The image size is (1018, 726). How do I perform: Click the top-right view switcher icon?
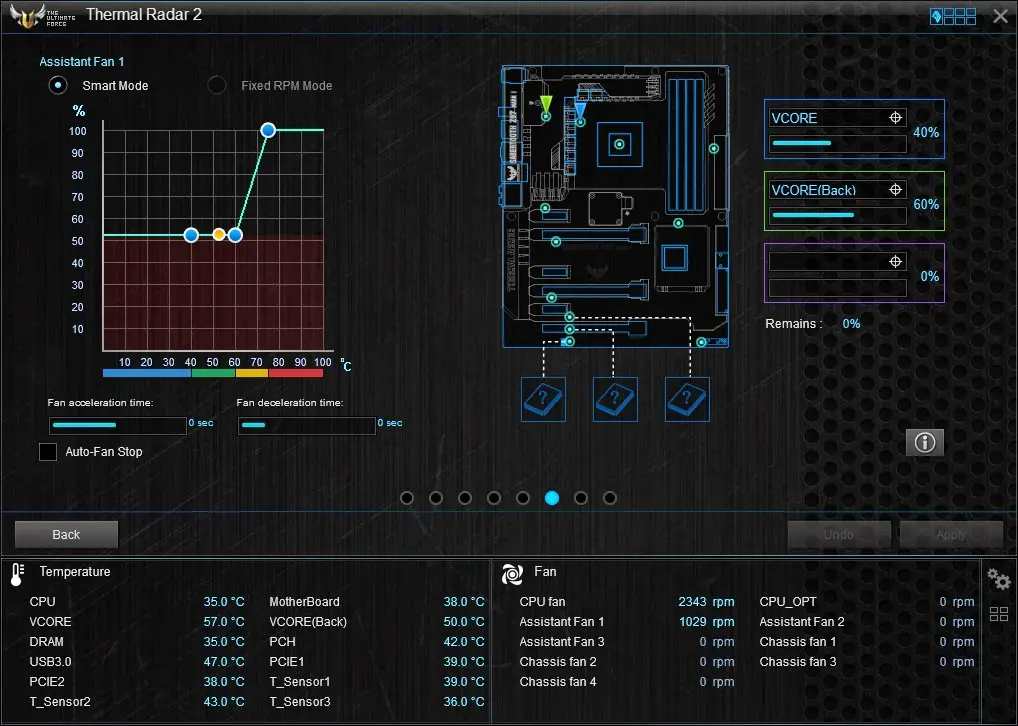click(952, 16)
